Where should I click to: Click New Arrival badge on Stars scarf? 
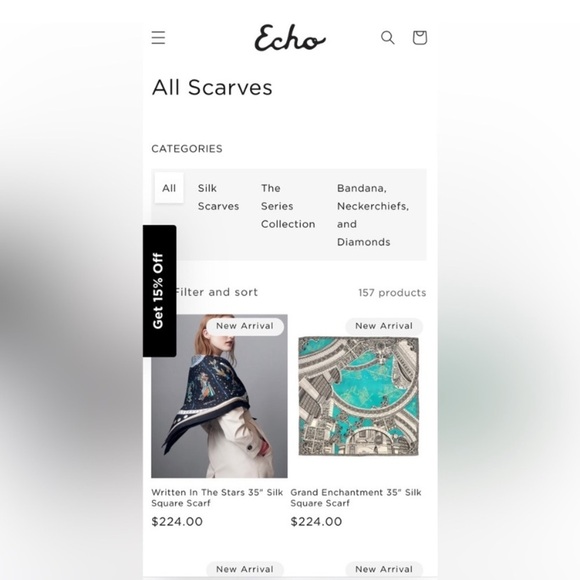tap(245, 326)
